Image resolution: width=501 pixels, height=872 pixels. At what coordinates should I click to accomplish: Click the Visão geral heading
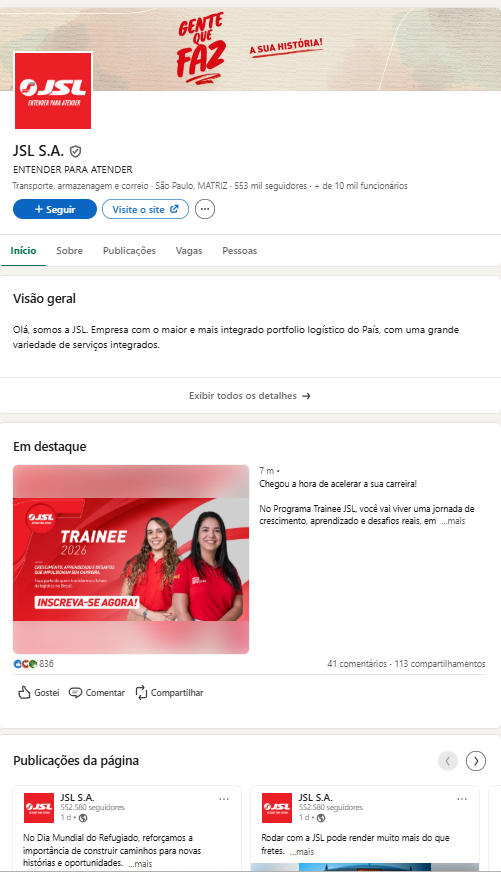[x=44, y=299]
